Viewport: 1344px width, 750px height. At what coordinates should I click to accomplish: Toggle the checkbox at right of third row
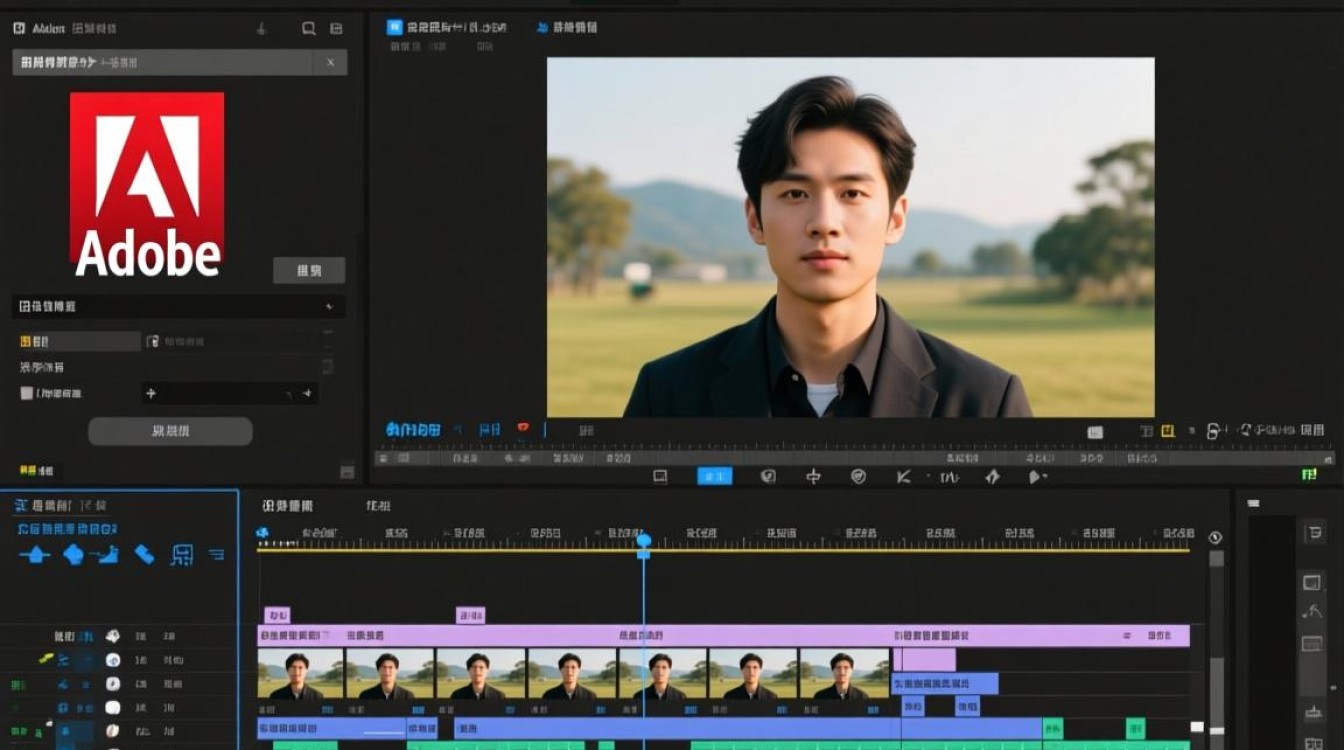(x=327, y=367)
